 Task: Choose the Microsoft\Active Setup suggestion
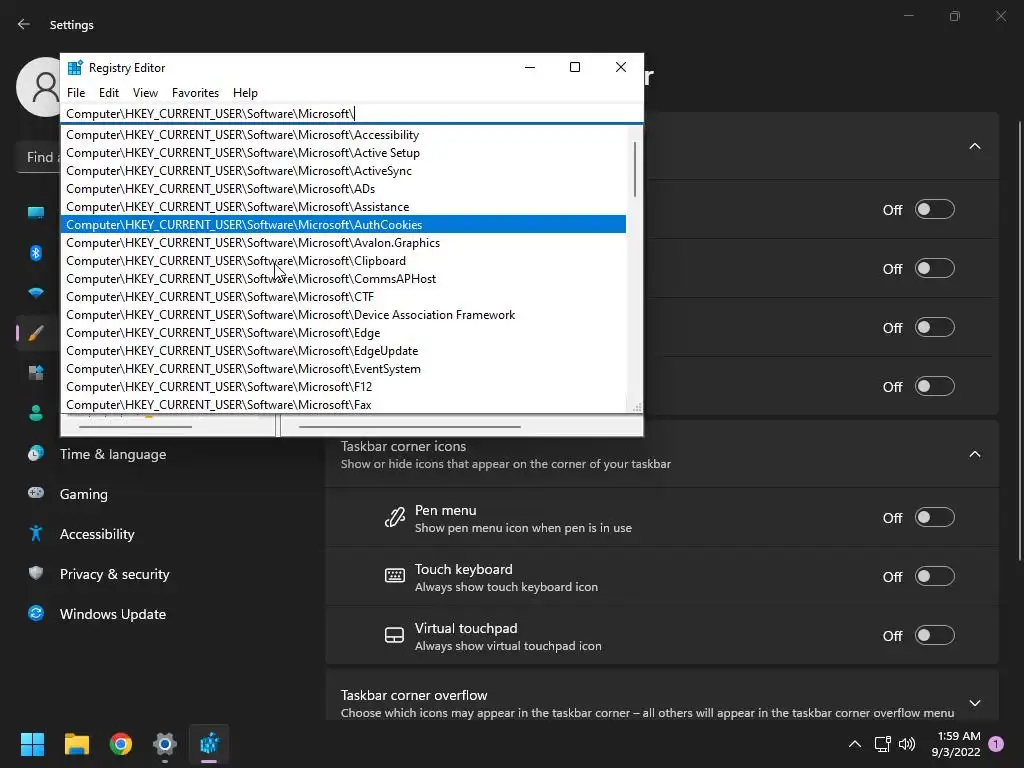point(344,153)
